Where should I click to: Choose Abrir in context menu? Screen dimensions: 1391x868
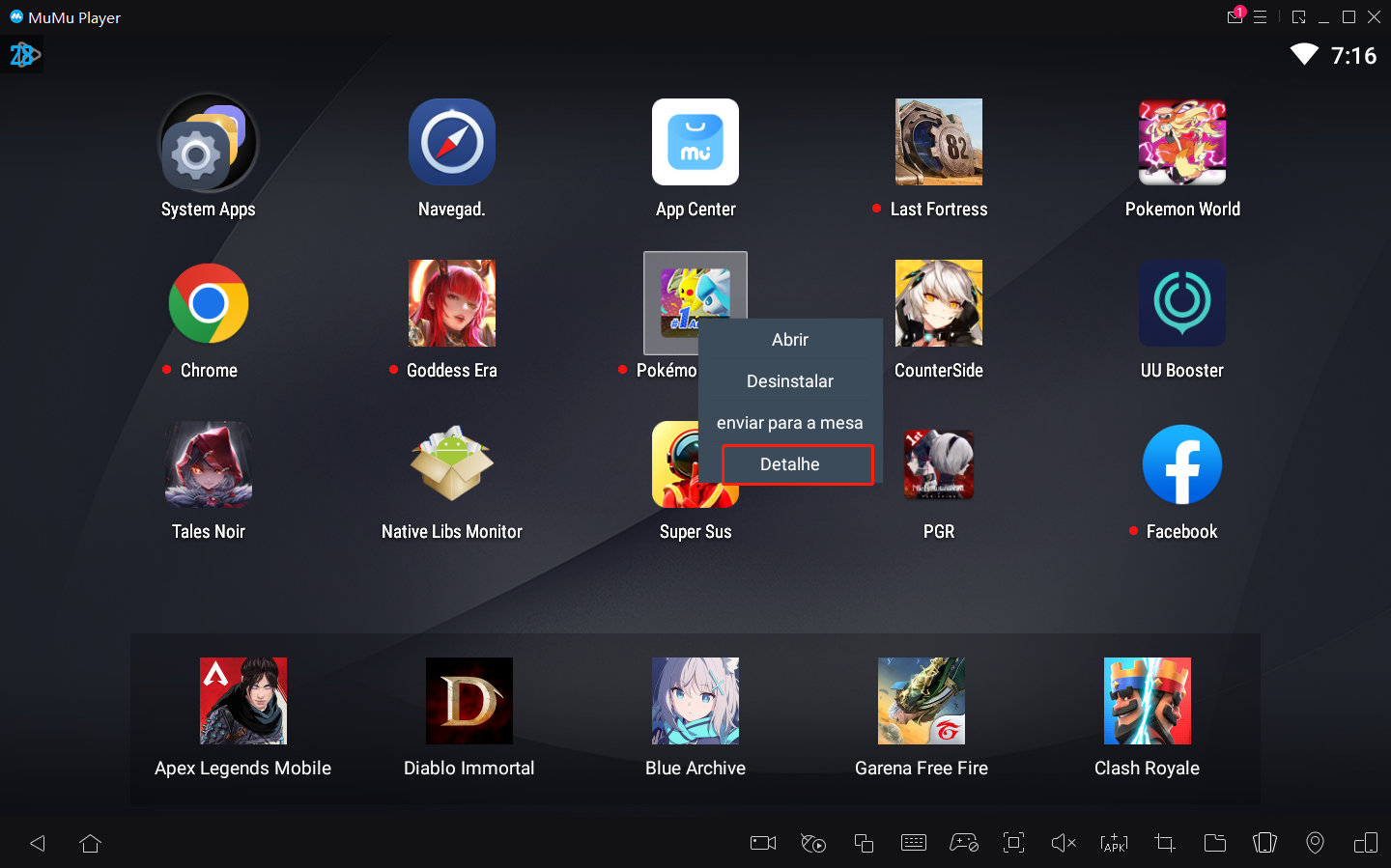[790, 340]
